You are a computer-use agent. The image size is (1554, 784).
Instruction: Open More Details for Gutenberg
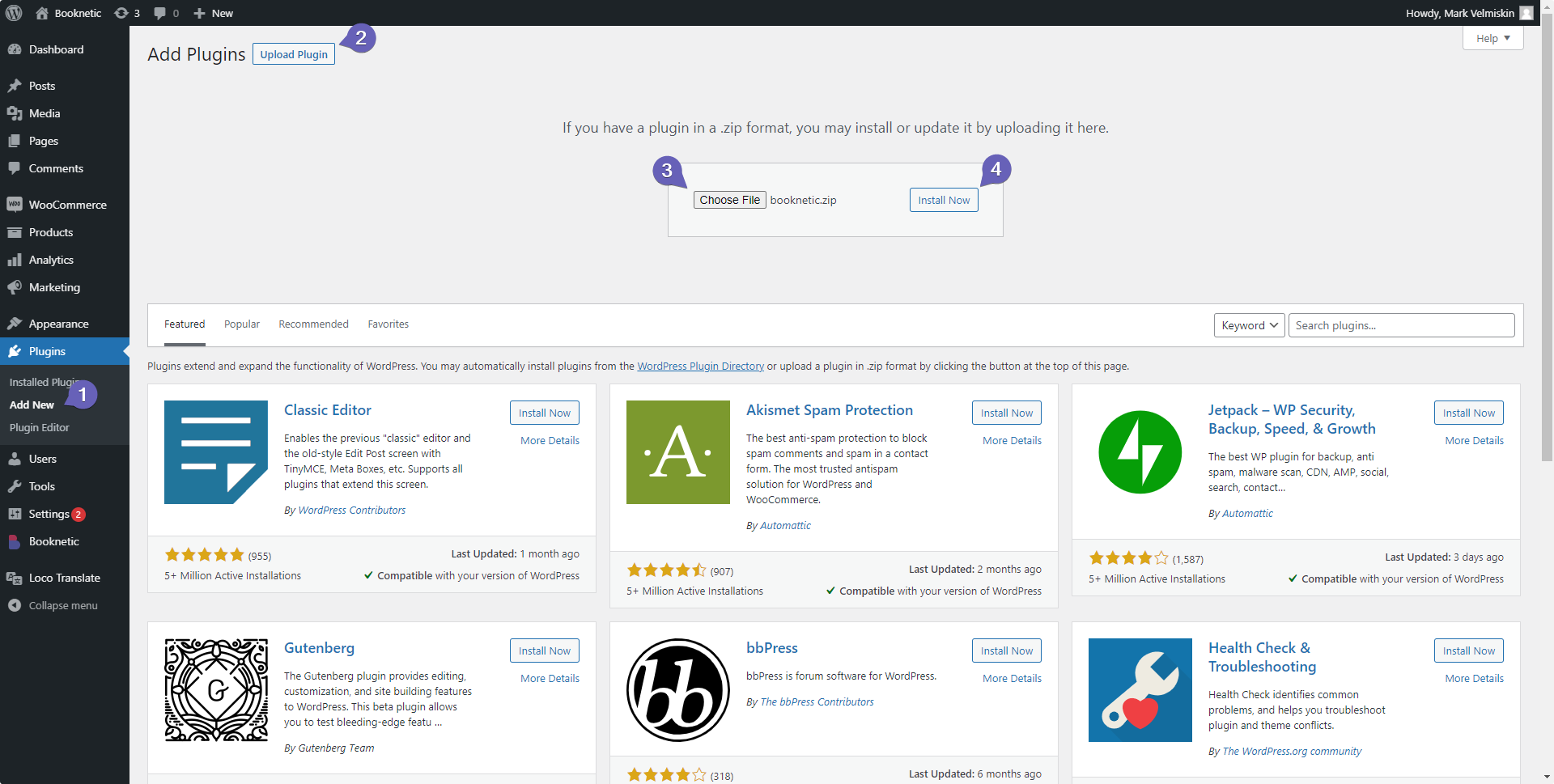pyautogui.click(x=550, y=678)
